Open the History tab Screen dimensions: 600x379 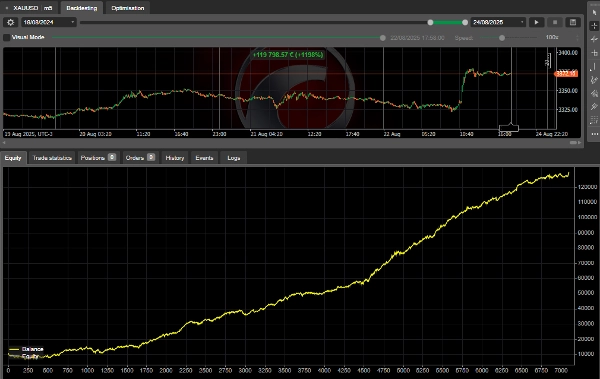coord(175,158)
